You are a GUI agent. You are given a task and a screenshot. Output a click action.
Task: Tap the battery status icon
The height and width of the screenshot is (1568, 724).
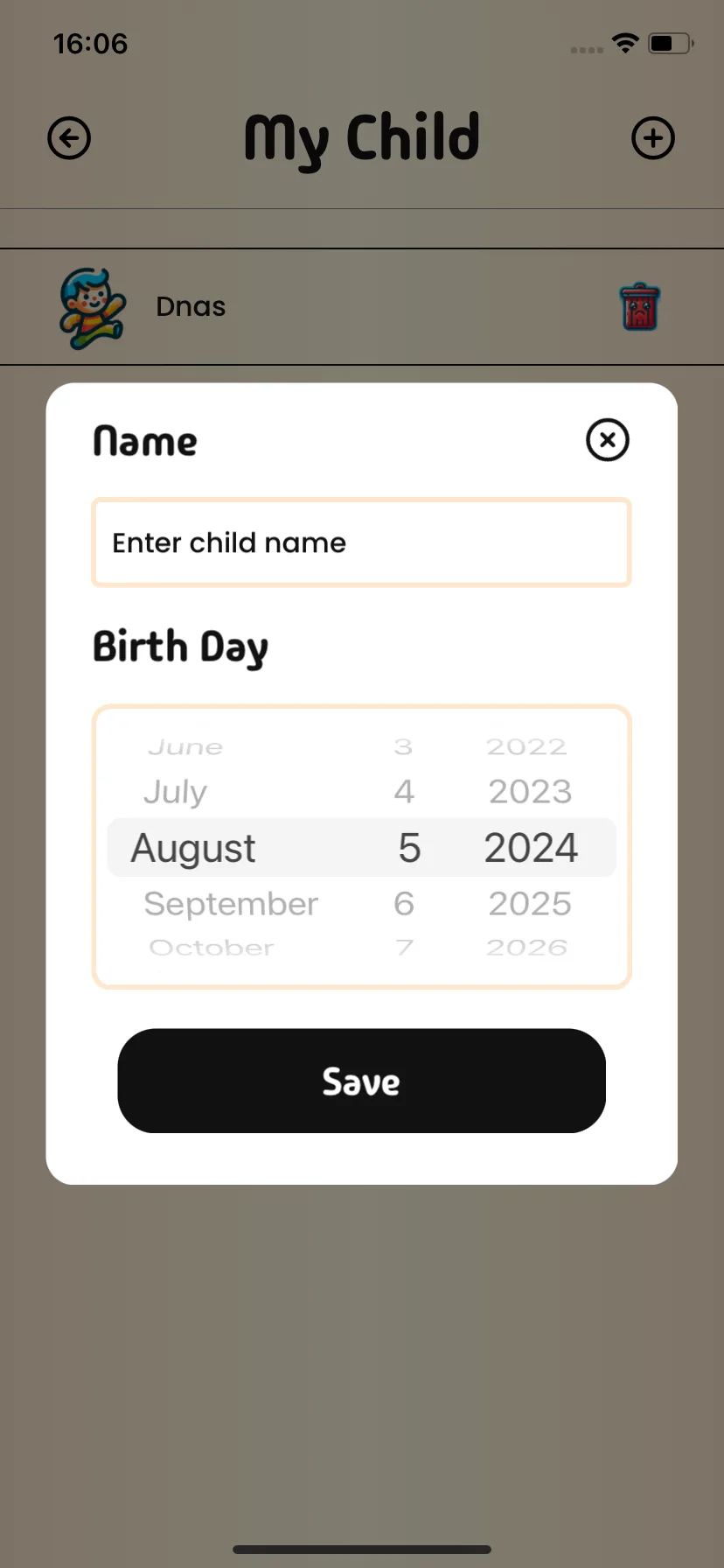[671, 43]
